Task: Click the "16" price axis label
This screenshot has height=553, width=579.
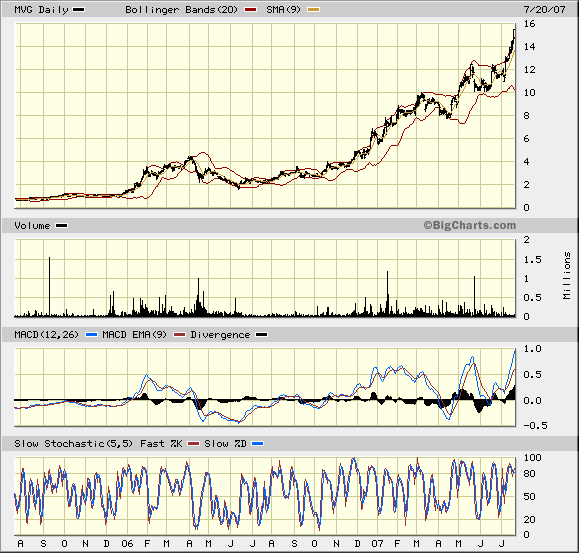Action: 530,24
